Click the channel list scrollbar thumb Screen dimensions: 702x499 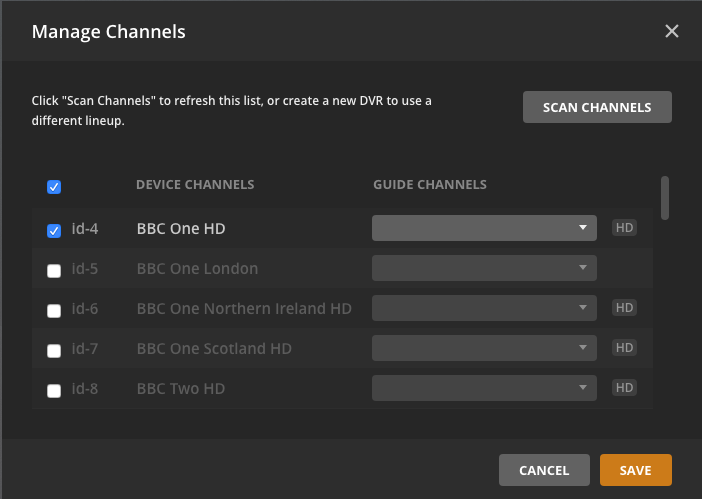coord(665,198)
